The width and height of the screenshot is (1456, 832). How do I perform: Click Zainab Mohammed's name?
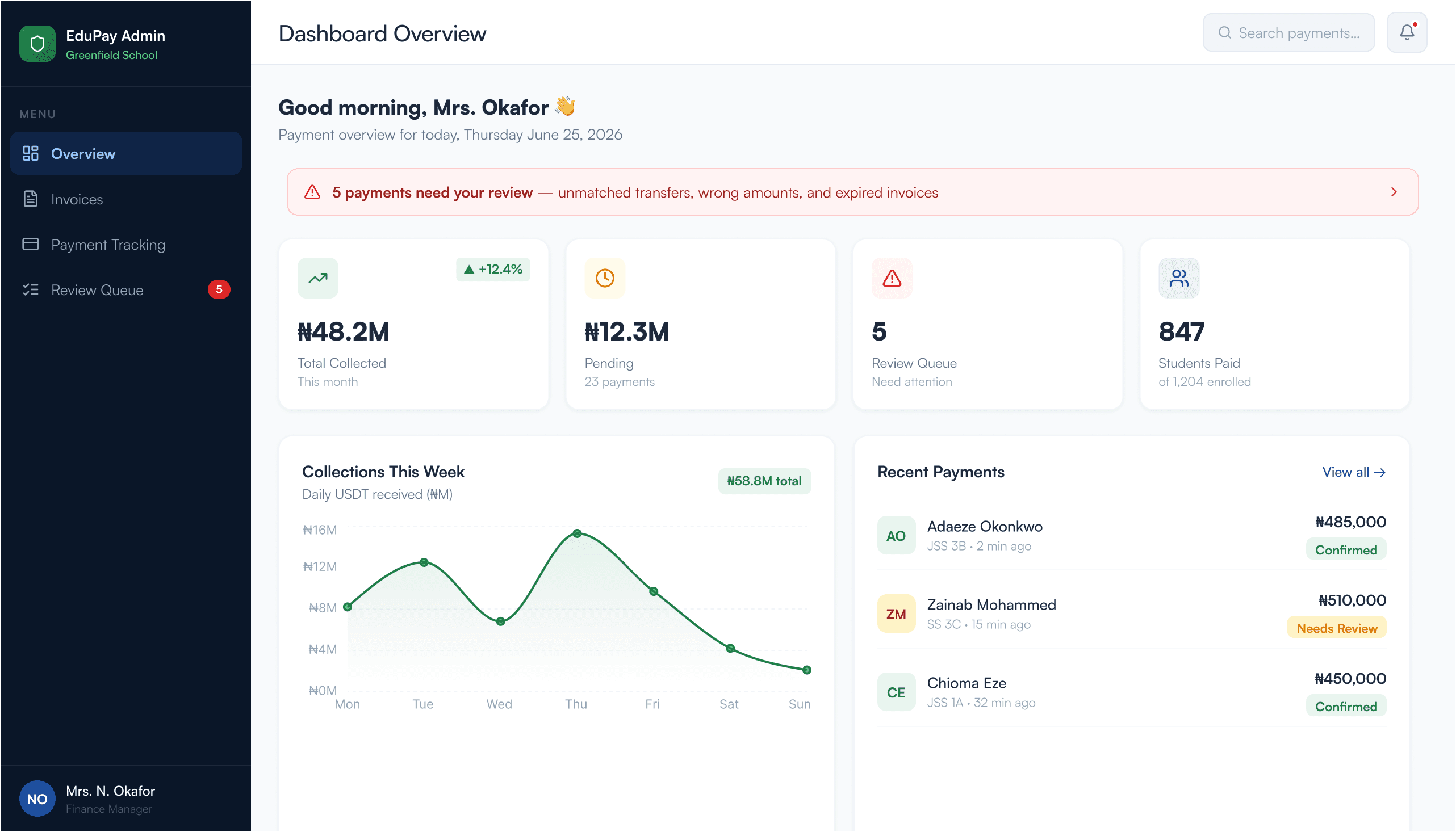click(992, 604)
